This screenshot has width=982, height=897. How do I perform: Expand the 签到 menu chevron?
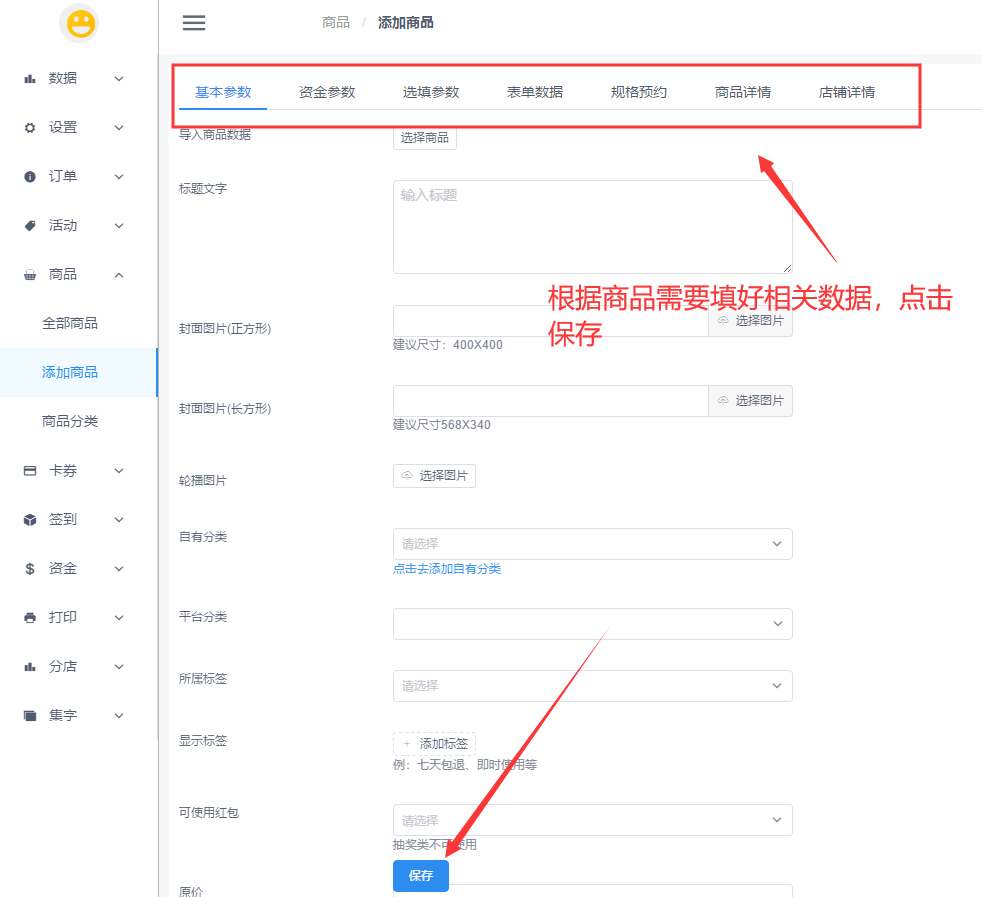(x=119, y=519)
